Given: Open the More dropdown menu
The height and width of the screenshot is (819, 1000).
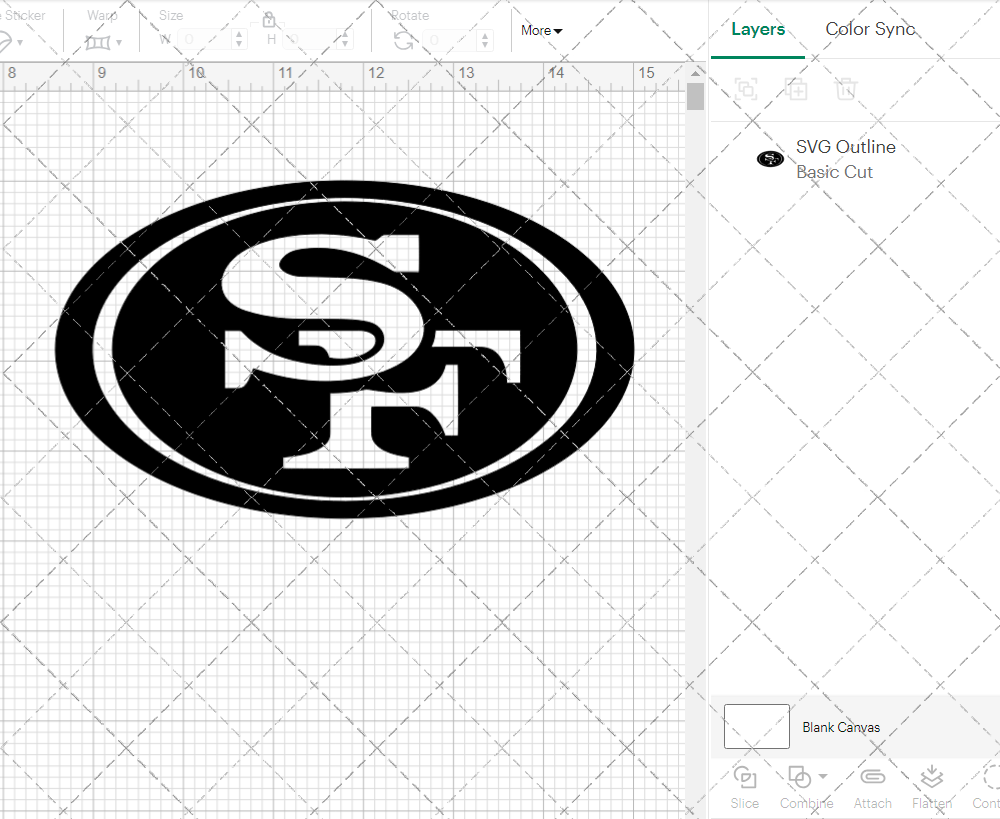Looking at the screenshot, I should (541, 31).
